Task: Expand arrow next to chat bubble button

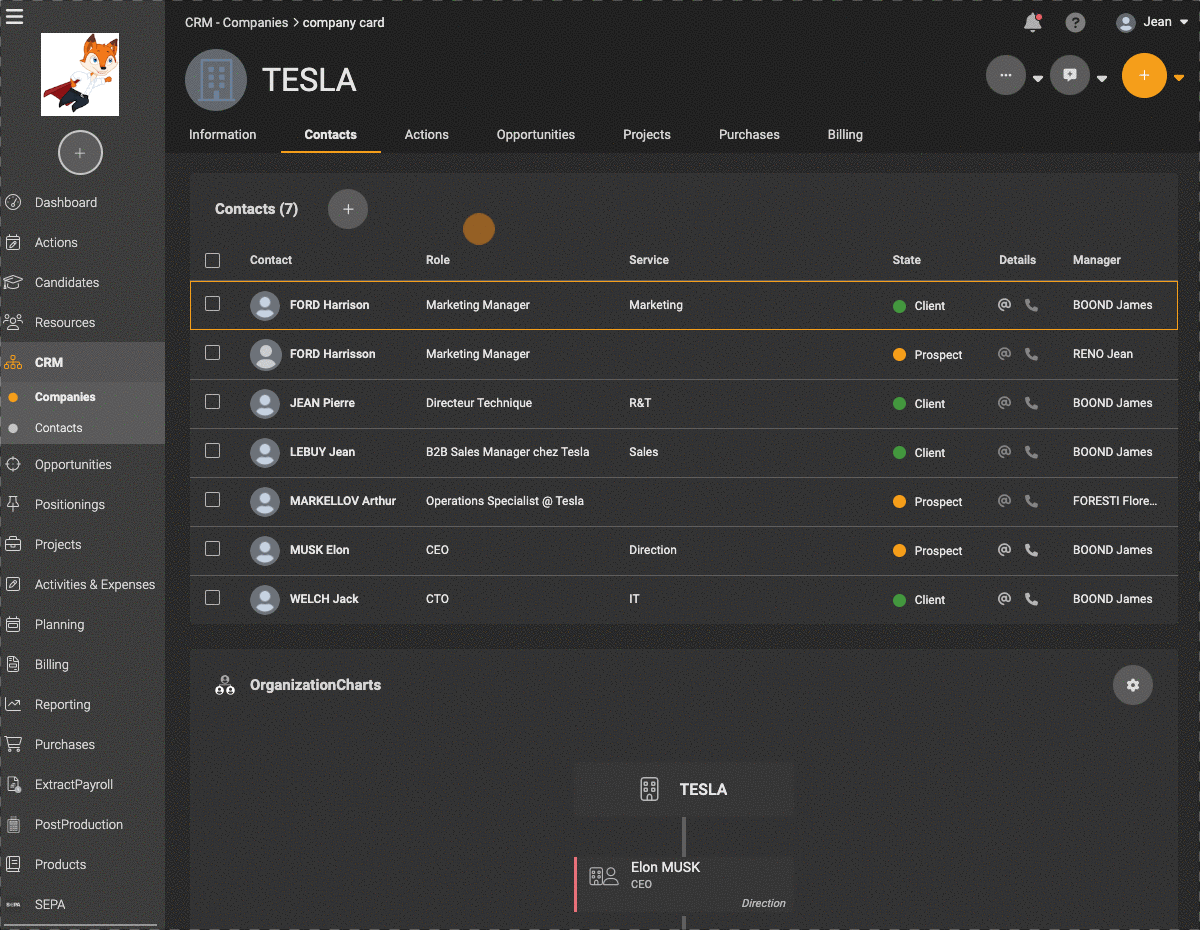Action: [x=1102, y=79]
